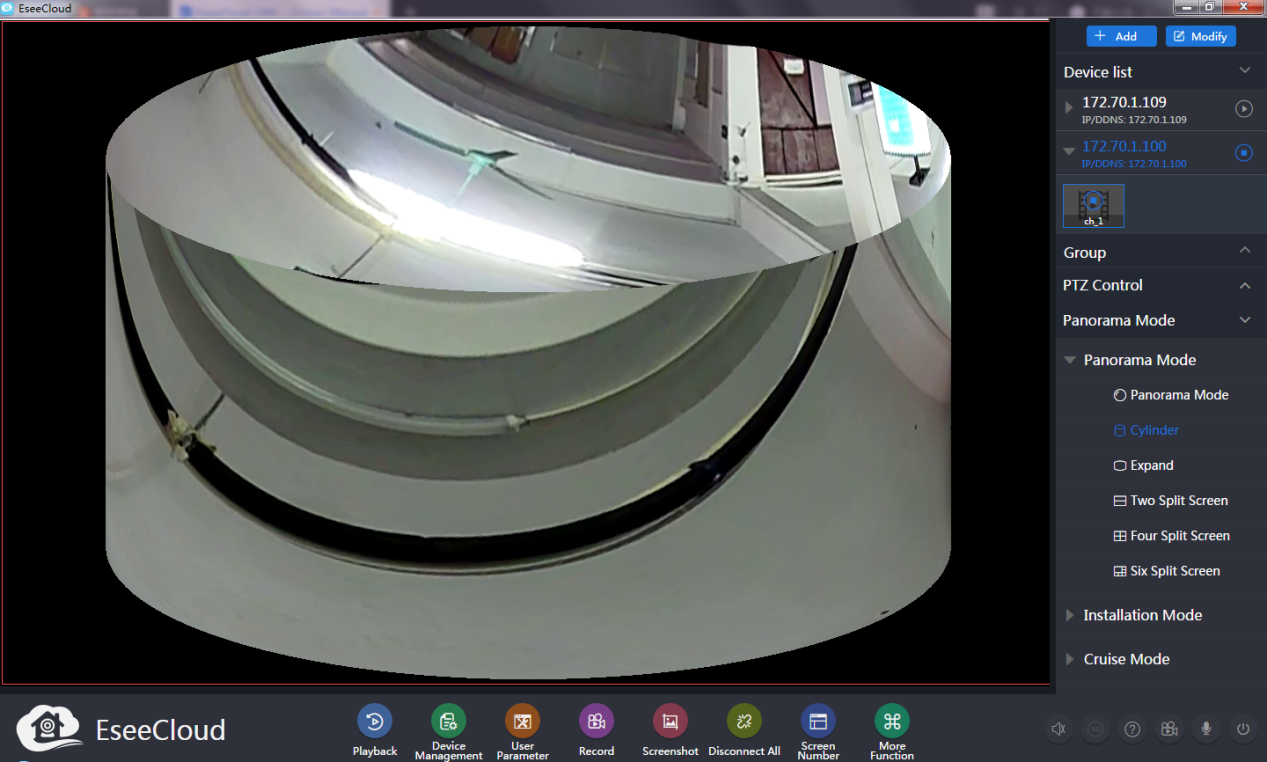Select Expand panorama view option

(x=1151, y=465)
